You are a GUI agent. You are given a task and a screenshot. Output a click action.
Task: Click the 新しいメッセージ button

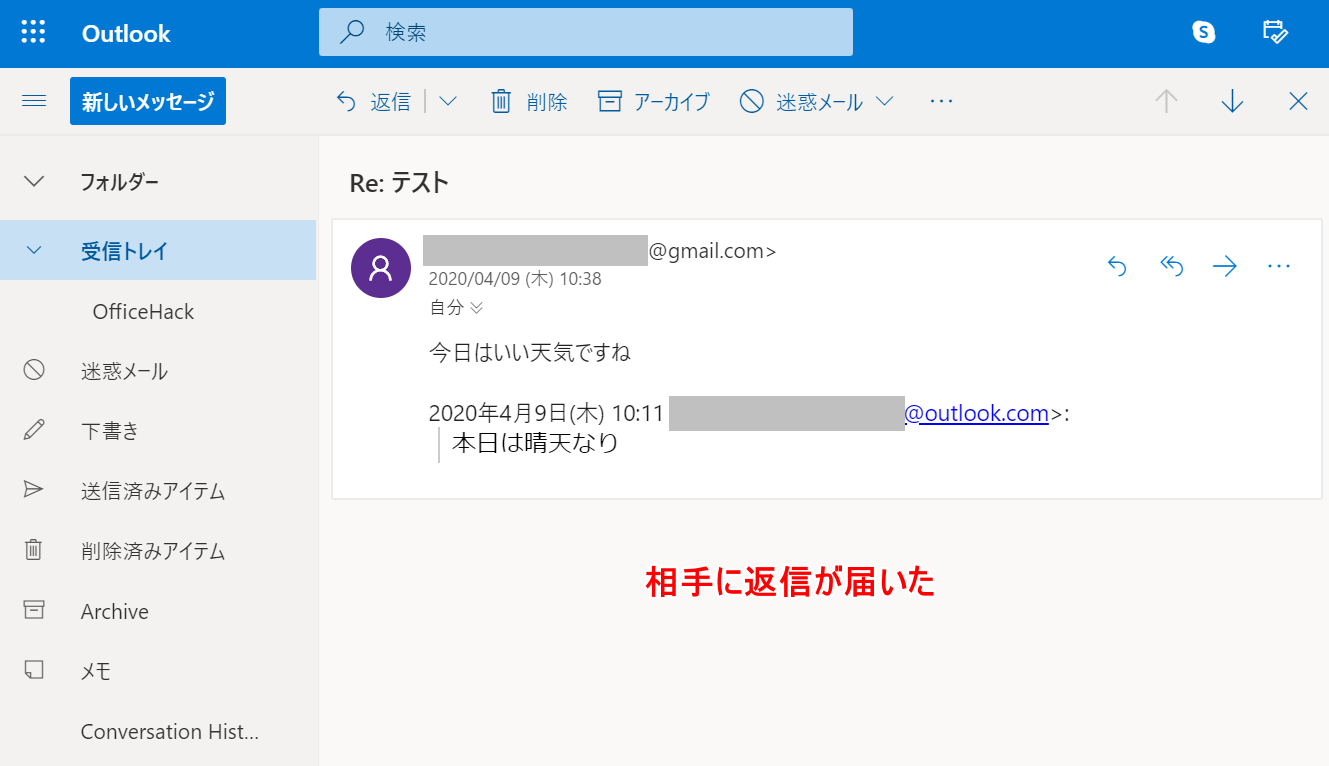pyautogui.click(x=148, y=101)
